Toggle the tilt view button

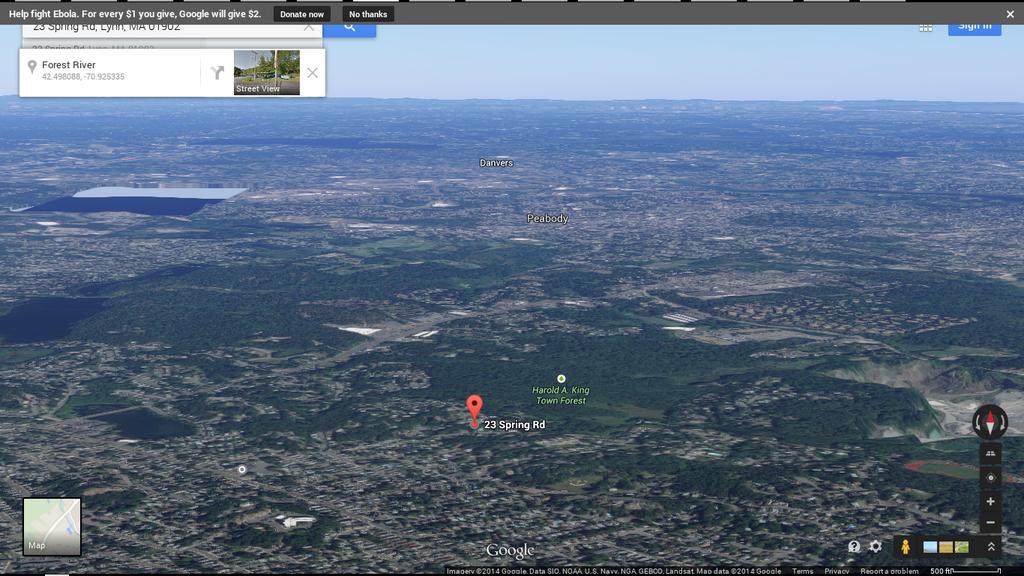coord(990,454)
